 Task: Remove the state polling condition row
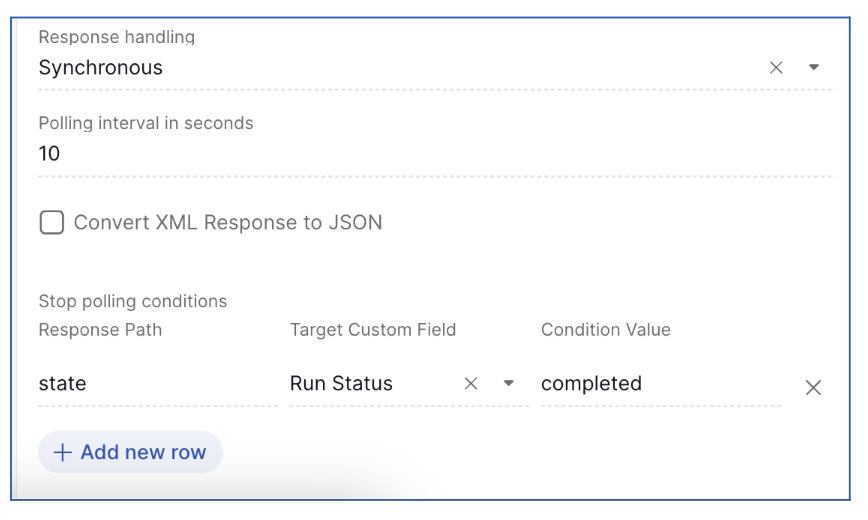point(813,388)
